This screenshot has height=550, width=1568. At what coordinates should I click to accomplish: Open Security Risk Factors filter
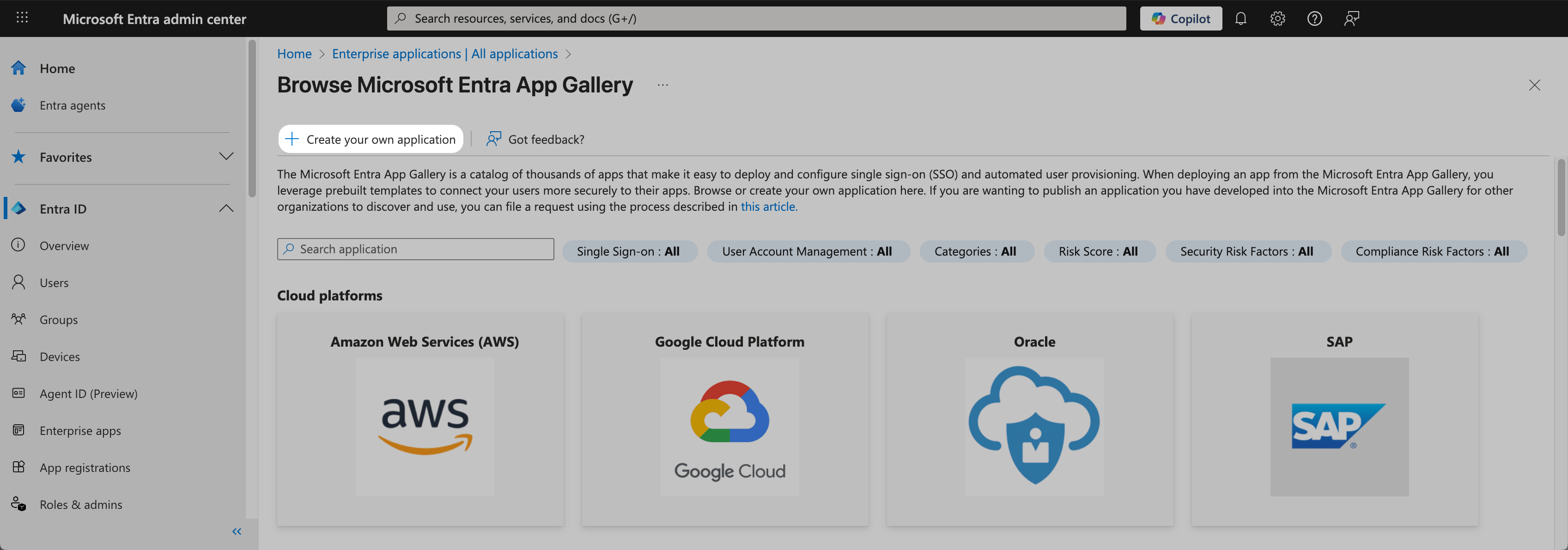tap(1247, 251)
